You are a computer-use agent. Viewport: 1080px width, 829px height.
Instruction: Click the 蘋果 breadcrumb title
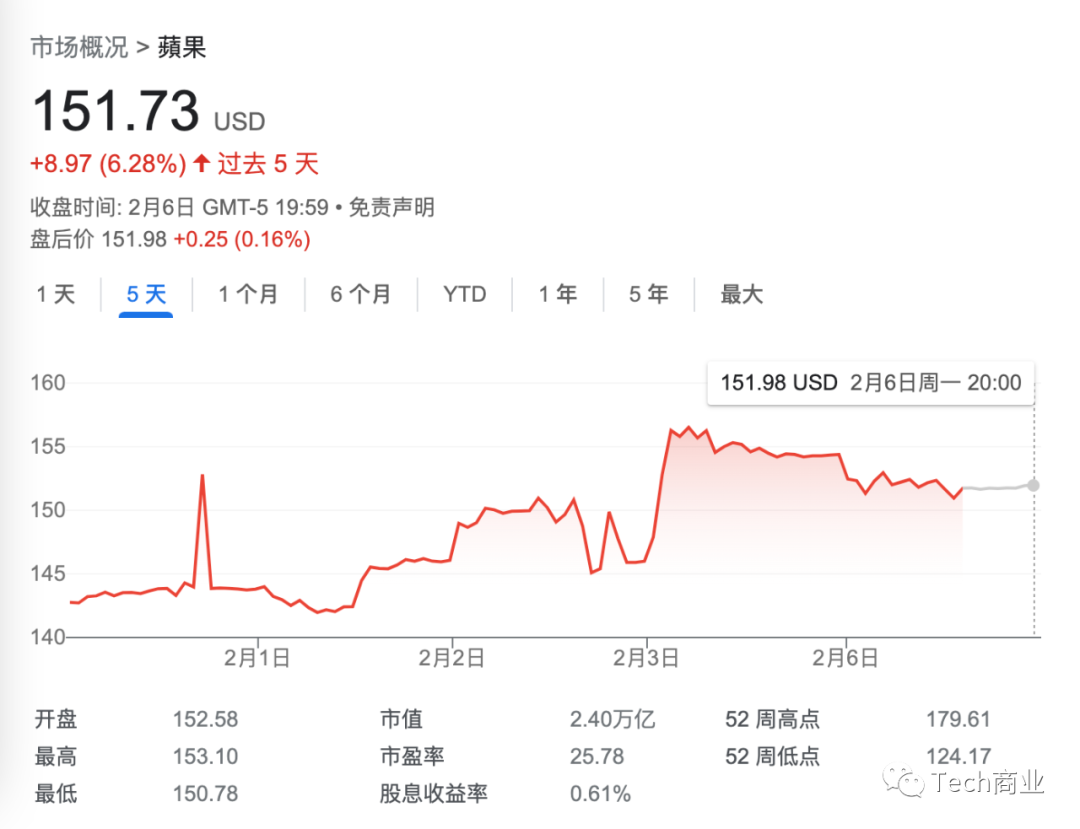coord(182,48)
